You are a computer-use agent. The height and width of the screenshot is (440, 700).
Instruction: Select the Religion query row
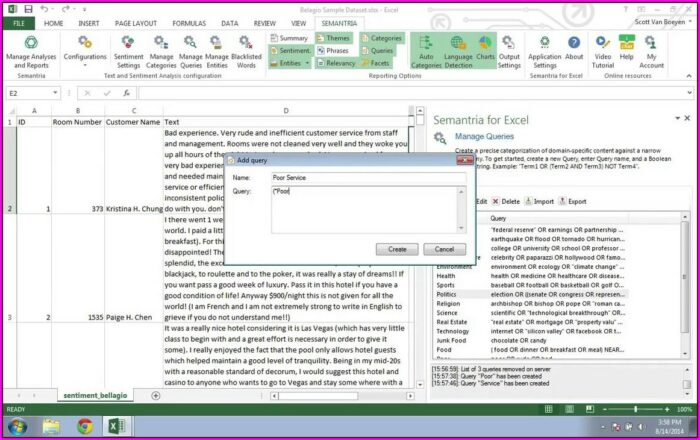[x=531, y=303]
